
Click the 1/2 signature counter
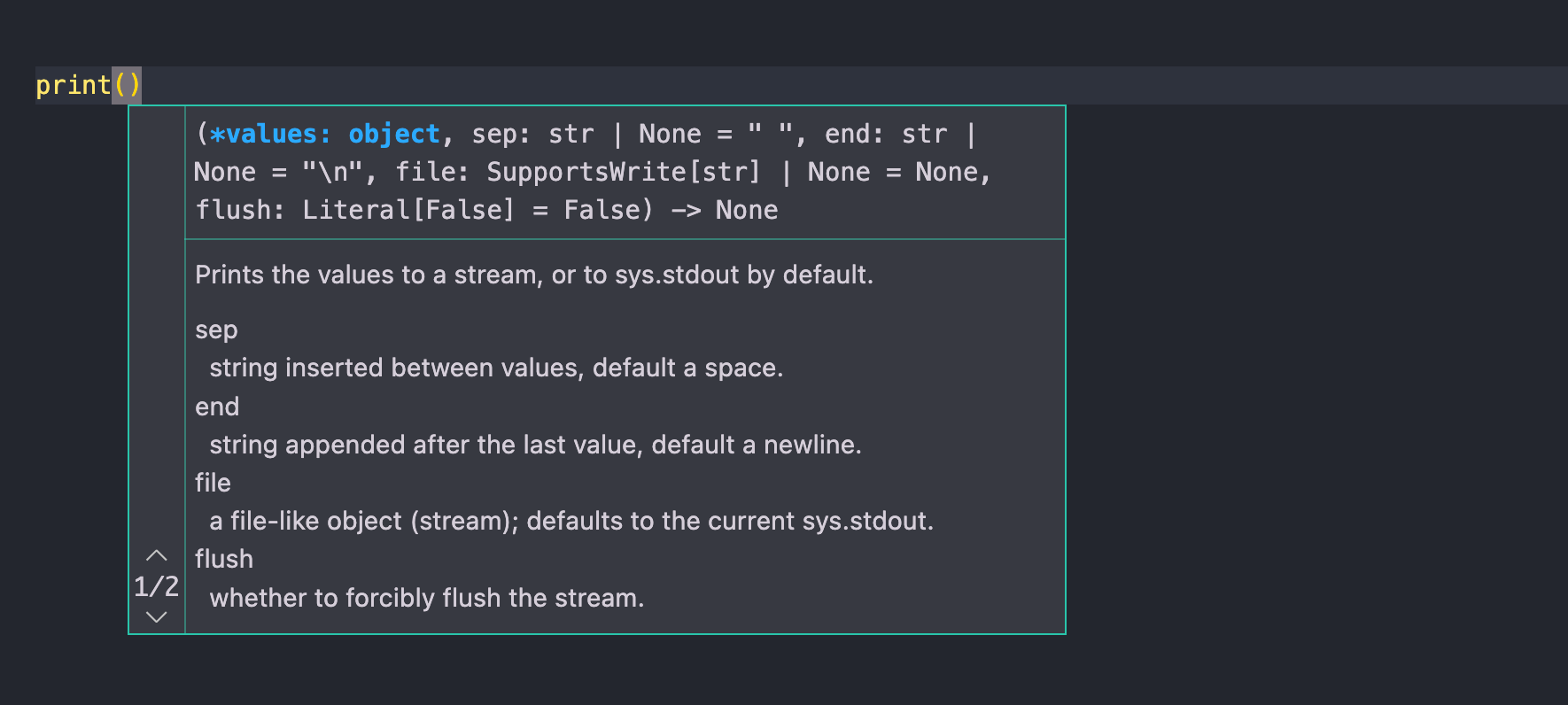tap(157, 586)
